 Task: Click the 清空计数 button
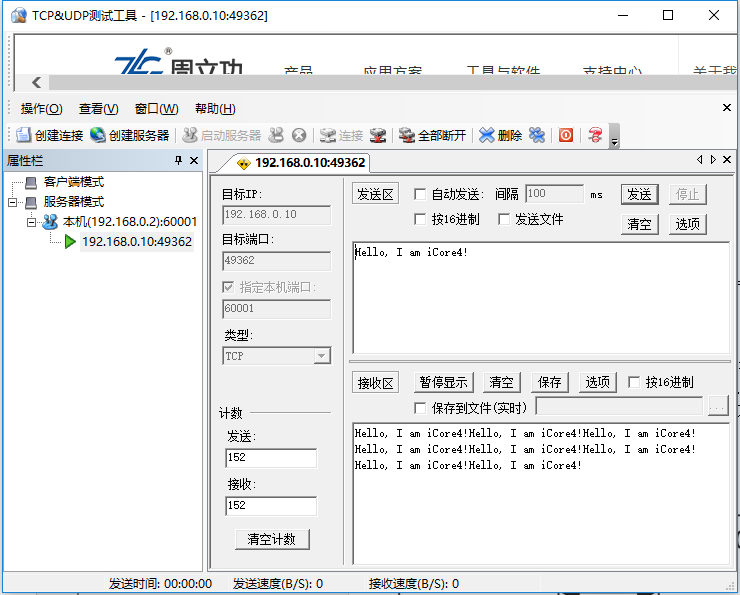point(271,539)
